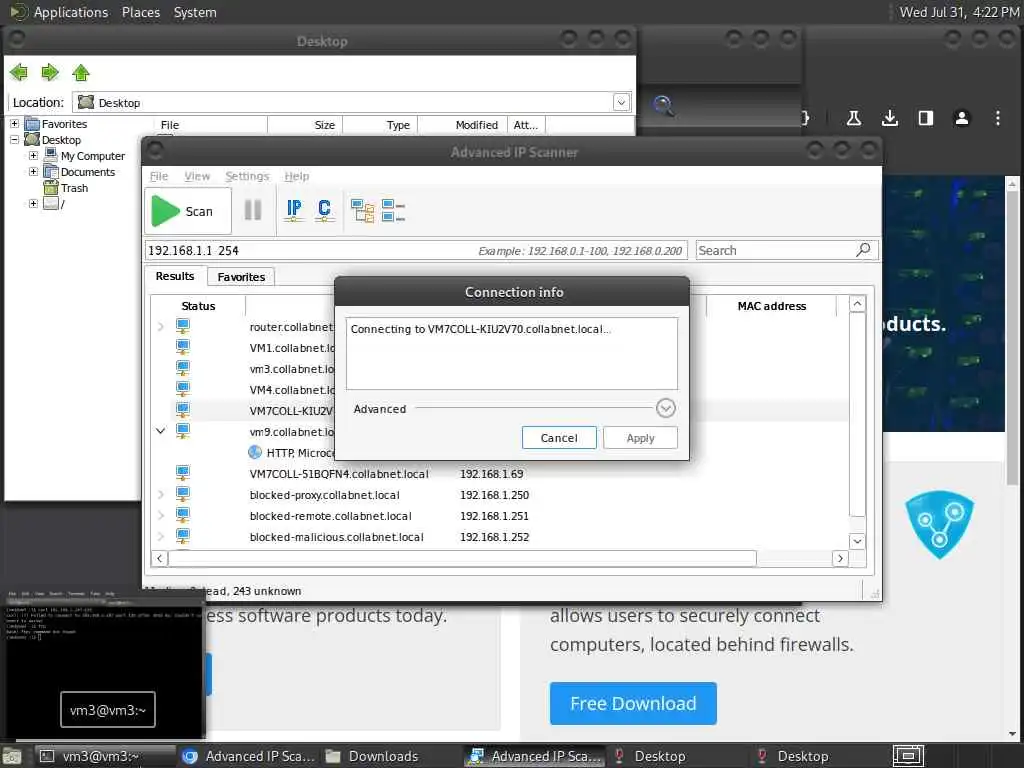The image size is (1024, 768).
Task: Open the Settings menu
Action: click(247, 176)
